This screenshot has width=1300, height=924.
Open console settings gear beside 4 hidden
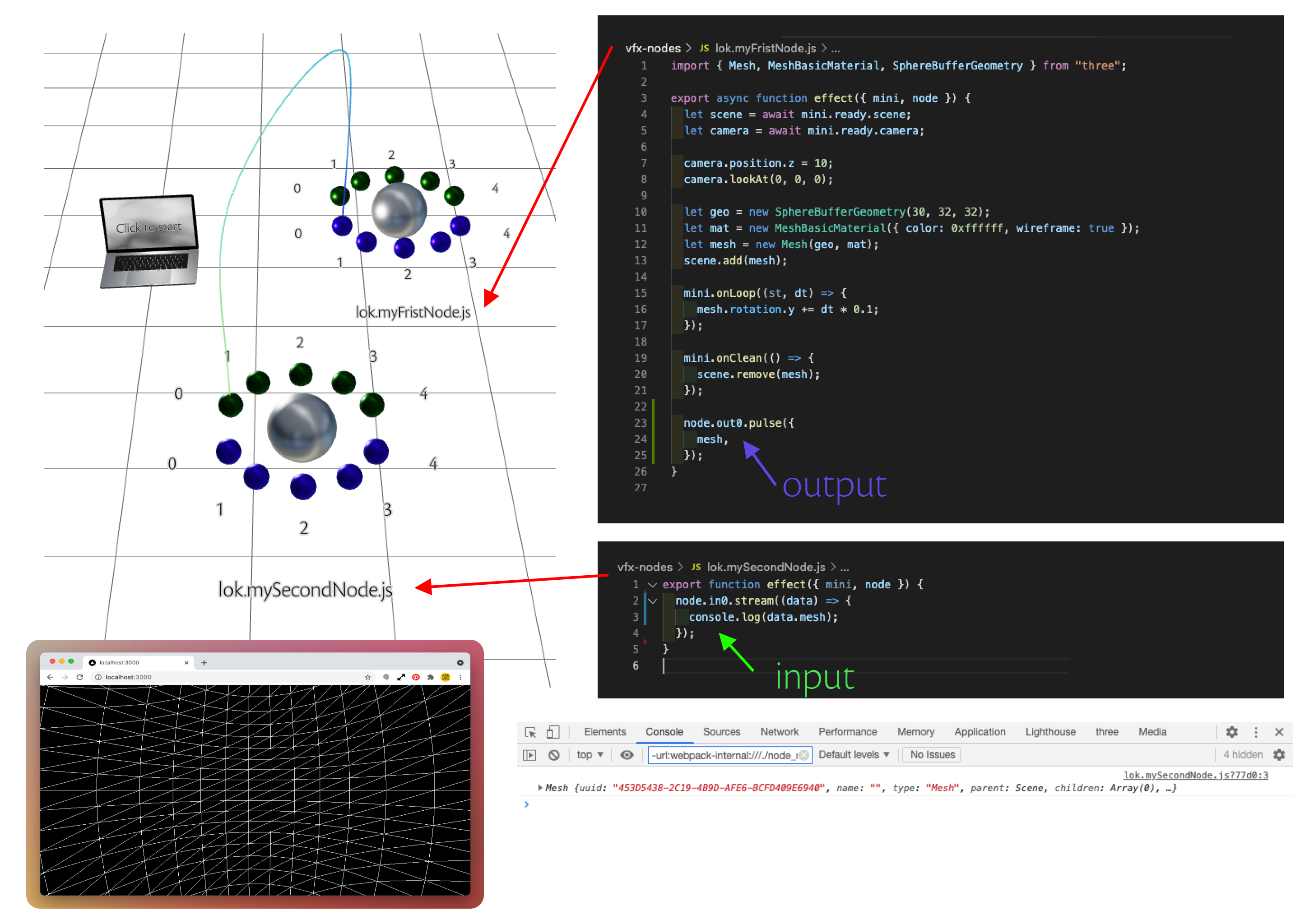coord(1279,755)
